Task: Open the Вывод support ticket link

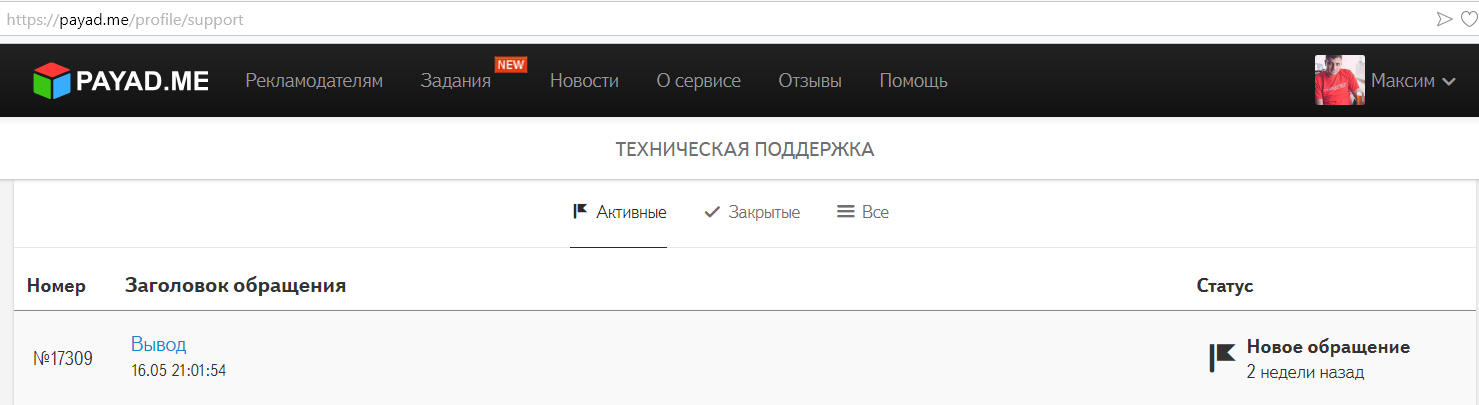Action: 158,344
